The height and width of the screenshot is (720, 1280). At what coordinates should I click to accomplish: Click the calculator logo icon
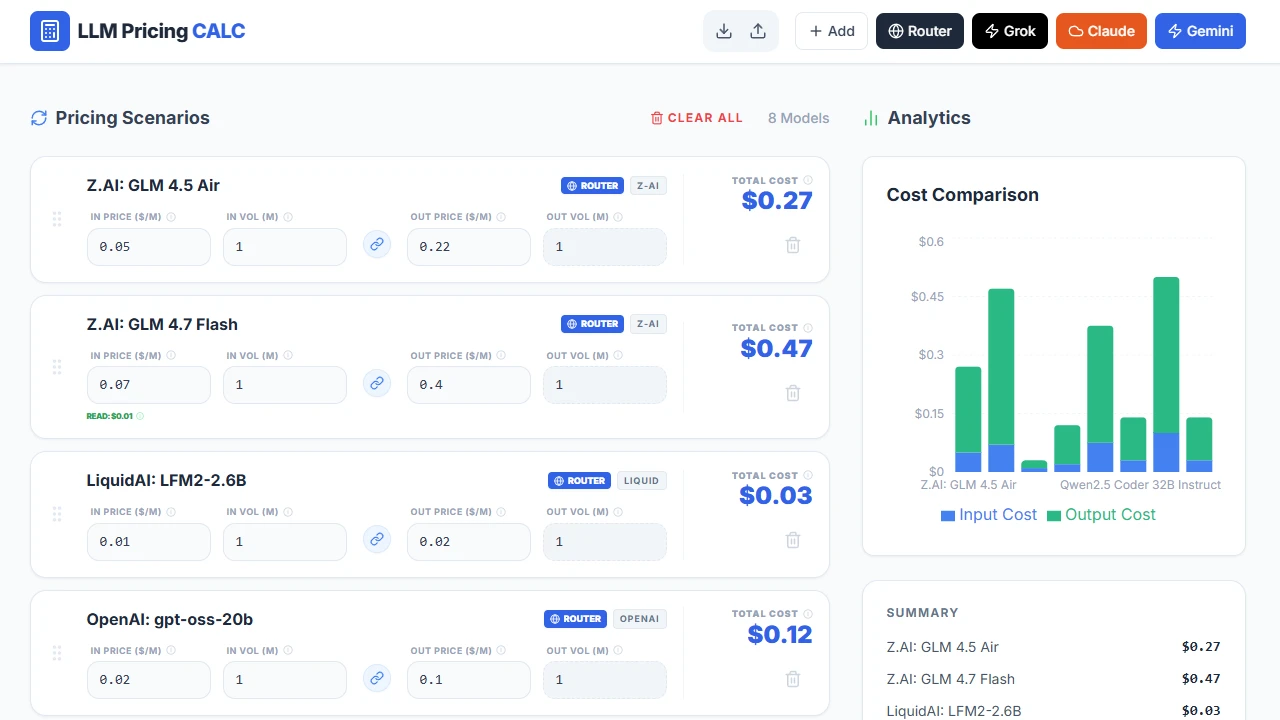(x=50, y=31)
